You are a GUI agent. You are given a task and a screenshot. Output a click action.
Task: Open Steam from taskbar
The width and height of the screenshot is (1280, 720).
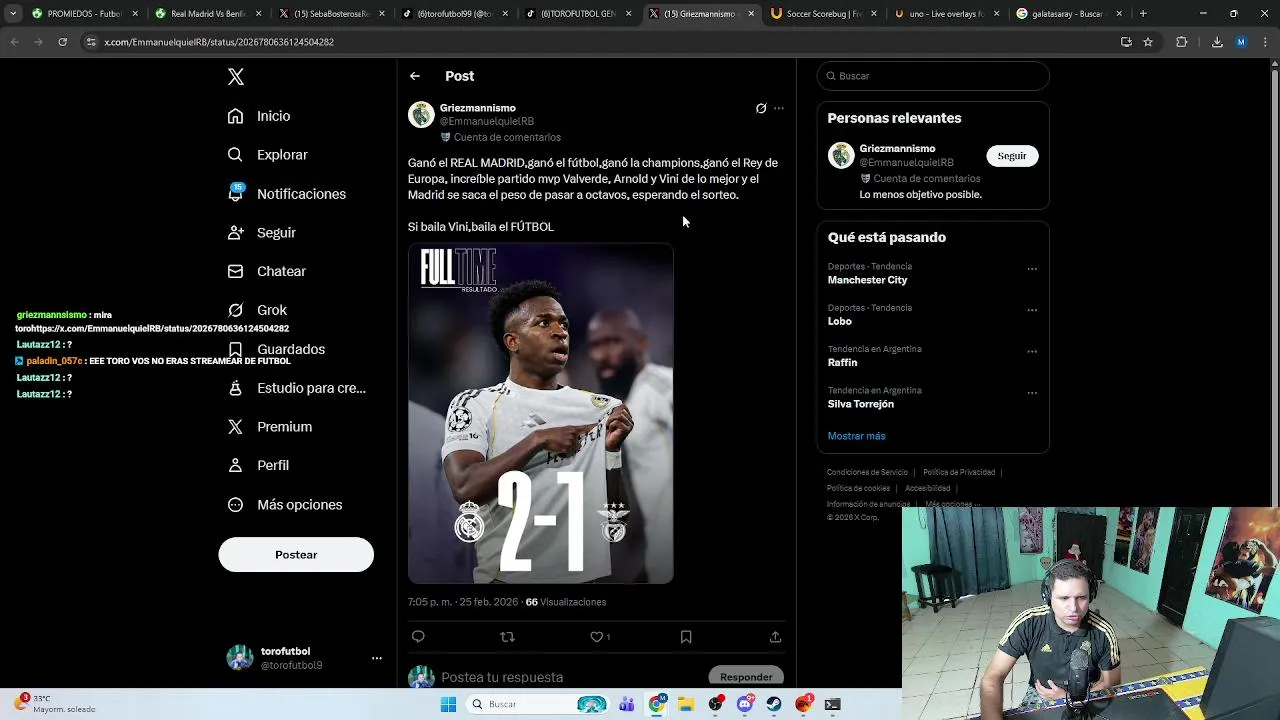774,704
